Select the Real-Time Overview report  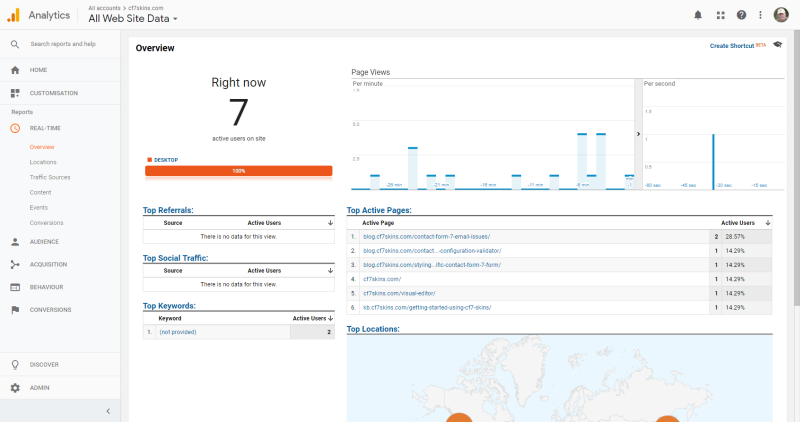click(42, 147)
